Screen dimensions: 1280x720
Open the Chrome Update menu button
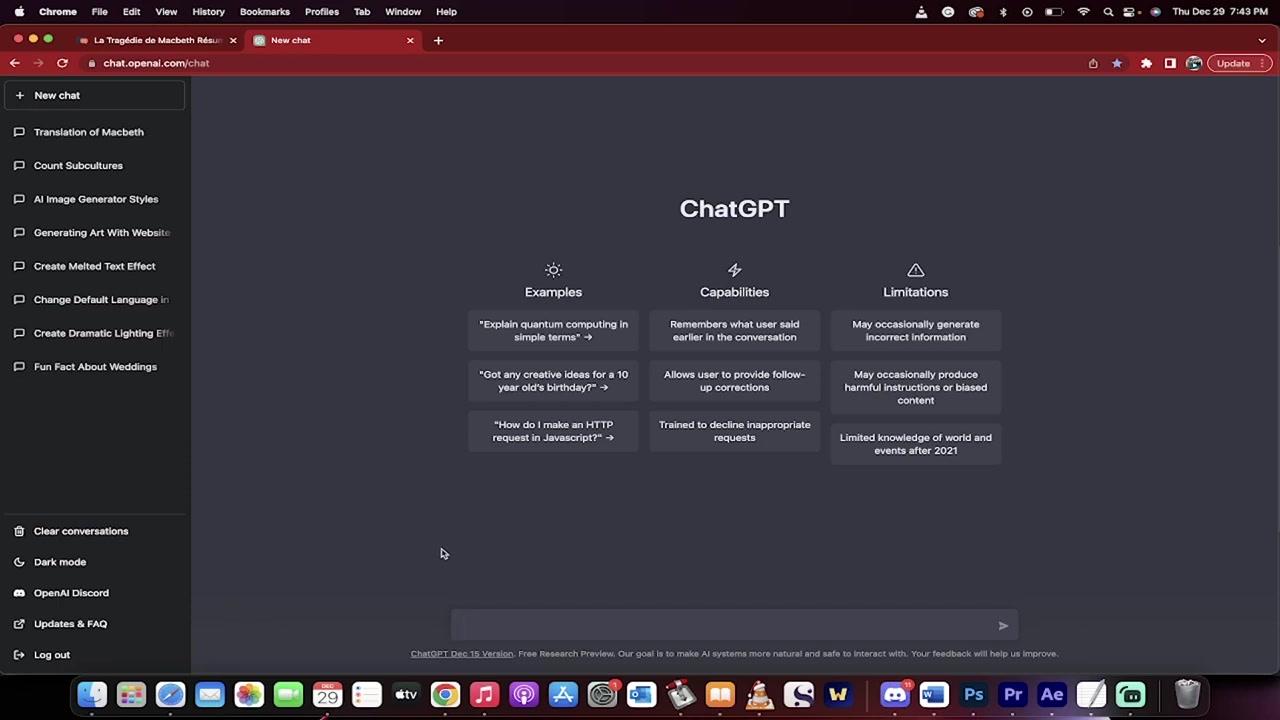1233,63
